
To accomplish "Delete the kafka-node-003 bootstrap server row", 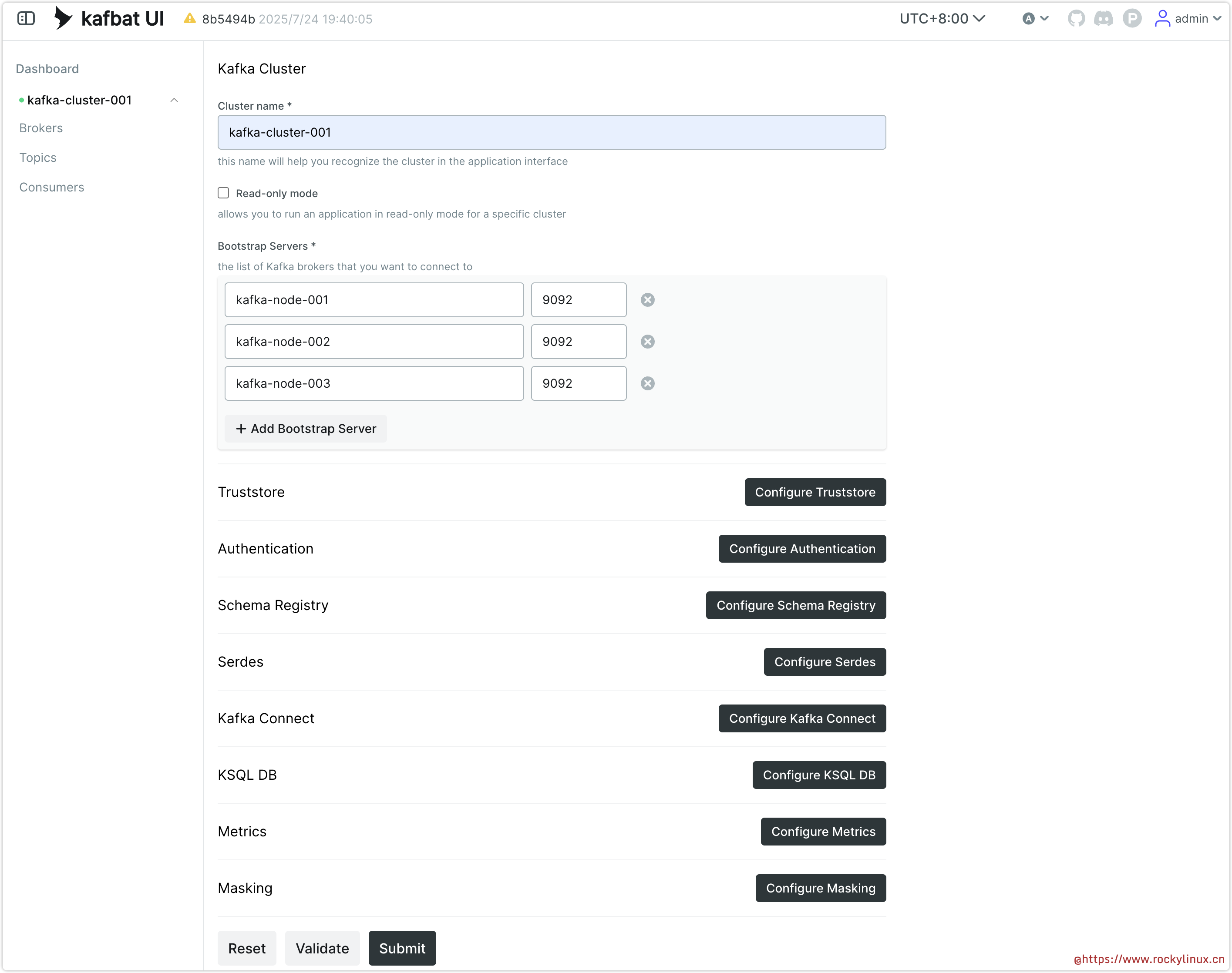I will (647, 383).
